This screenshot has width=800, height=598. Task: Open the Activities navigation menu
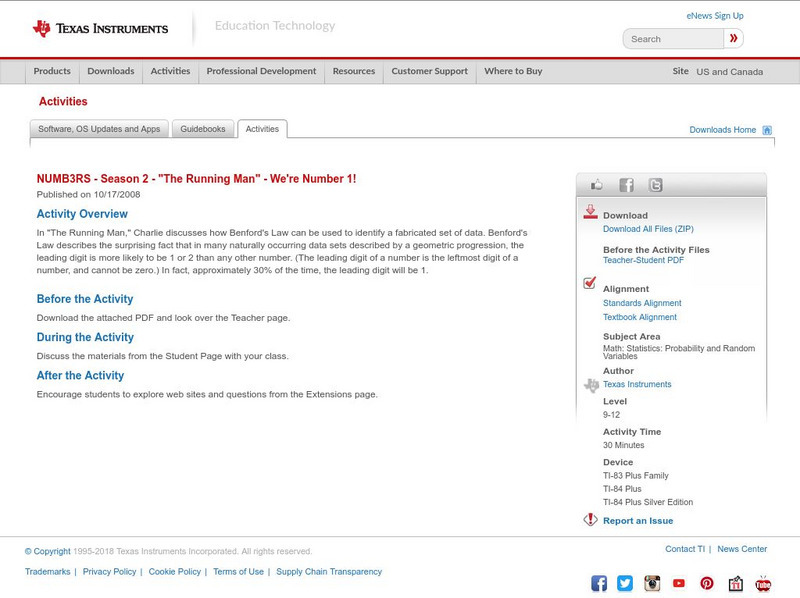coord(170,71)
